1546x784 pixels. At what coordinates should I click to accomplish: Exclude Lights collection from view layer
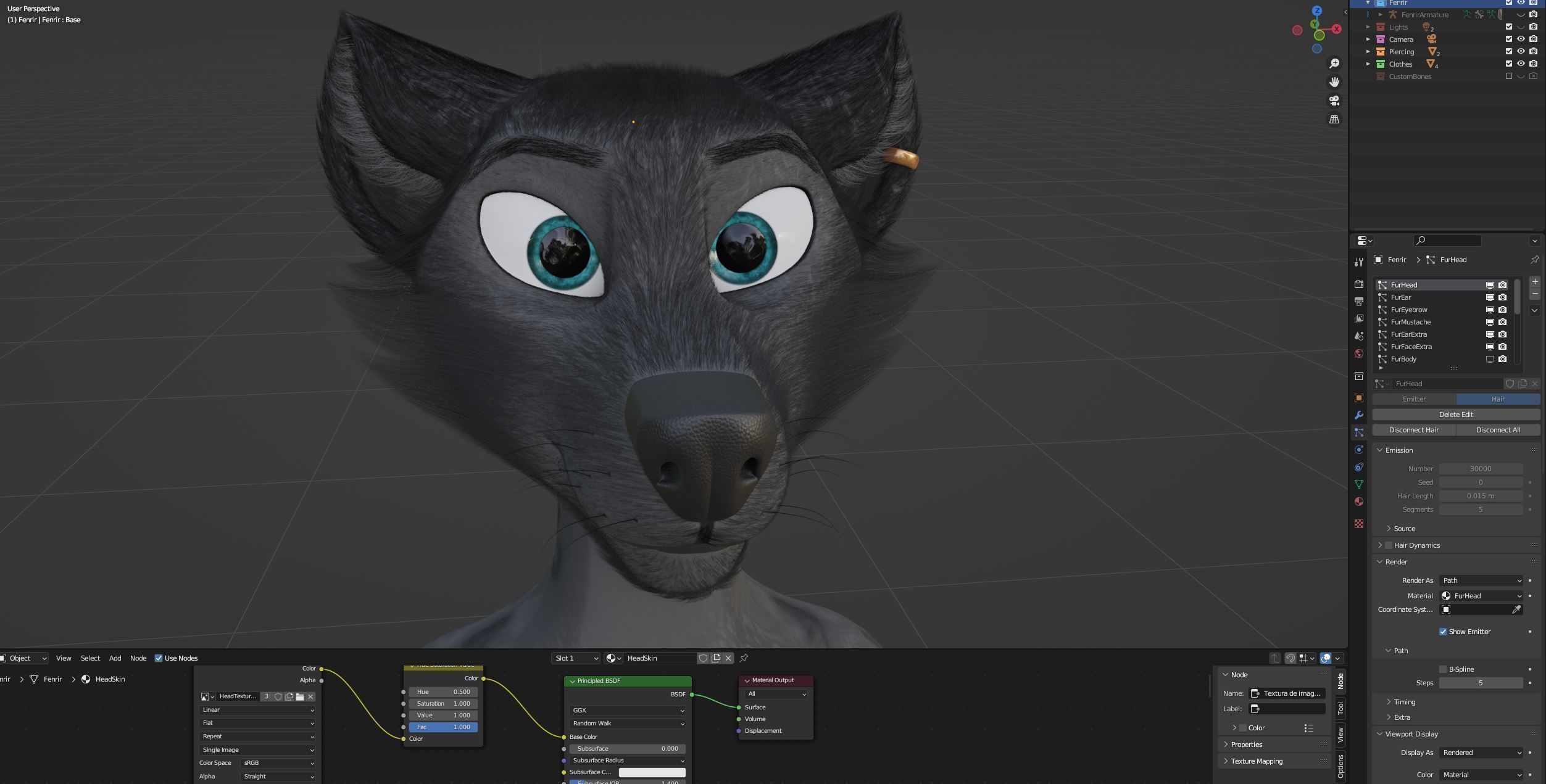(1509, 27)
